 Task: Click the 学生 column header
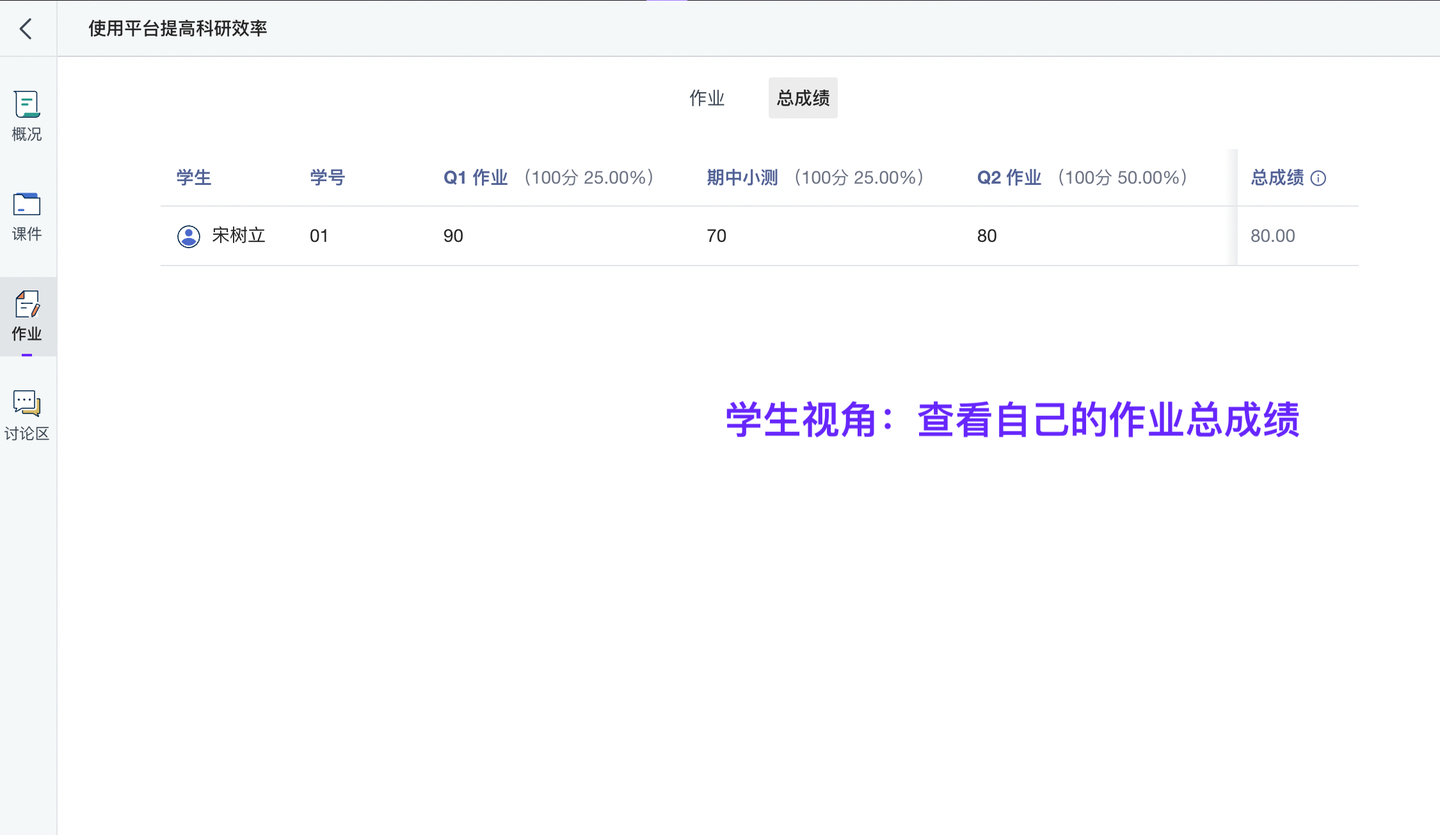(194, 177)
